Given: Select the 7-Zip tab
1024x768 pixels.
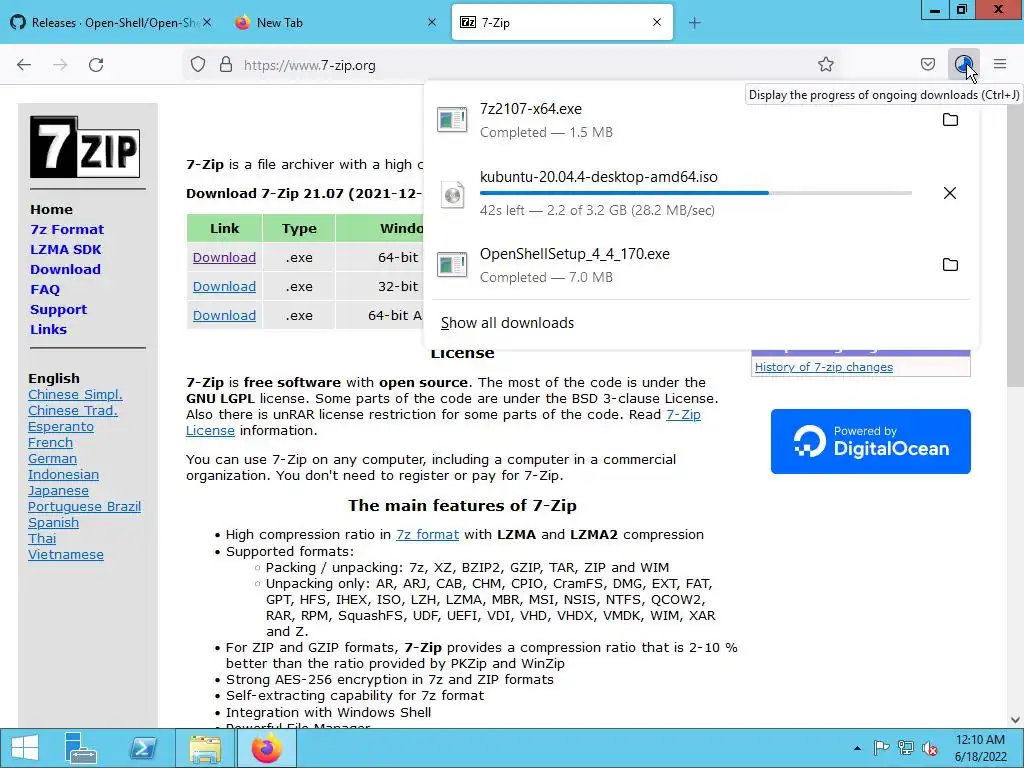Looking at the screenshot, I should pos(562,22).
